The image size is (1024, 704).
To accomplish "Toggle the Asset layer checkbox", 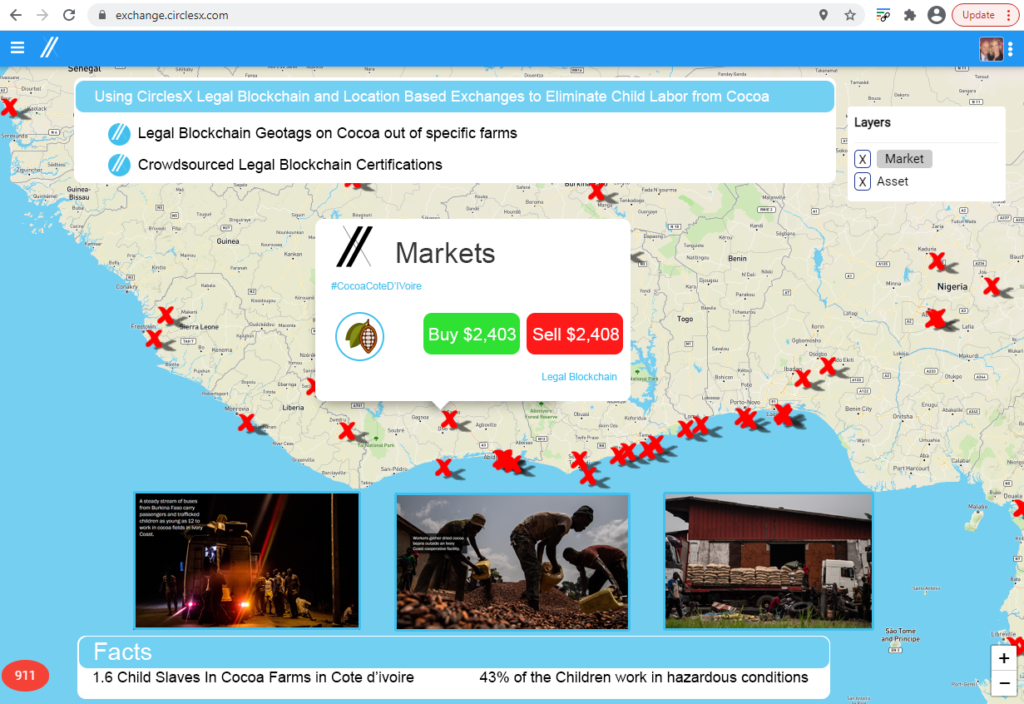I will tap(863, 182).
